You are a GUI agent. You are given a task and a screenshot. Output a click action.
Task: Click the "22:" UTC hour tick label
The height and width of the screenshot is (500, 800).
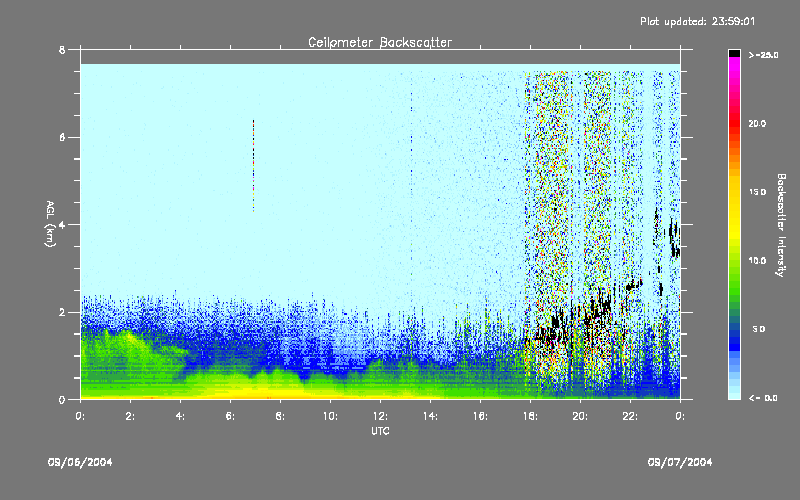coord(630,416)
